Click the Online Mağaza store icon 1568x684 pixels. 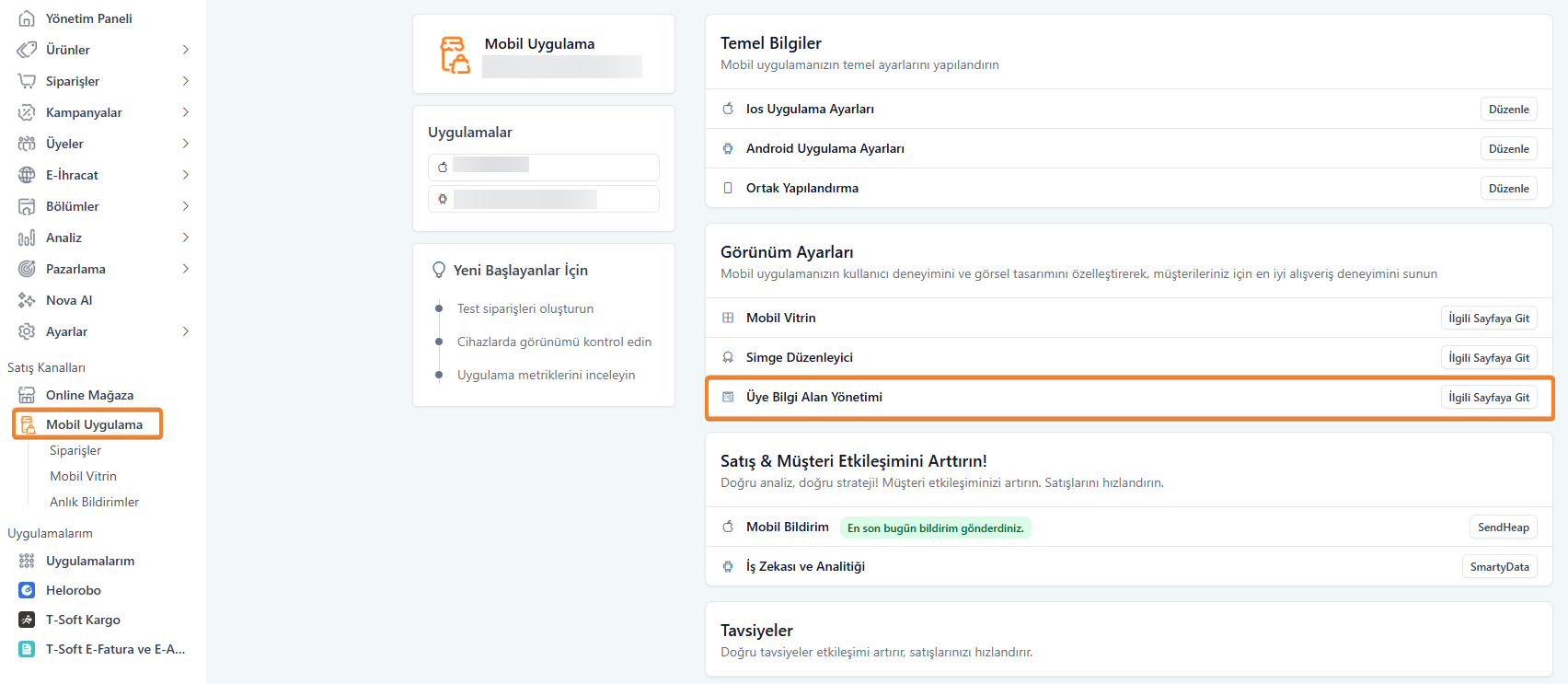point(27,395)
